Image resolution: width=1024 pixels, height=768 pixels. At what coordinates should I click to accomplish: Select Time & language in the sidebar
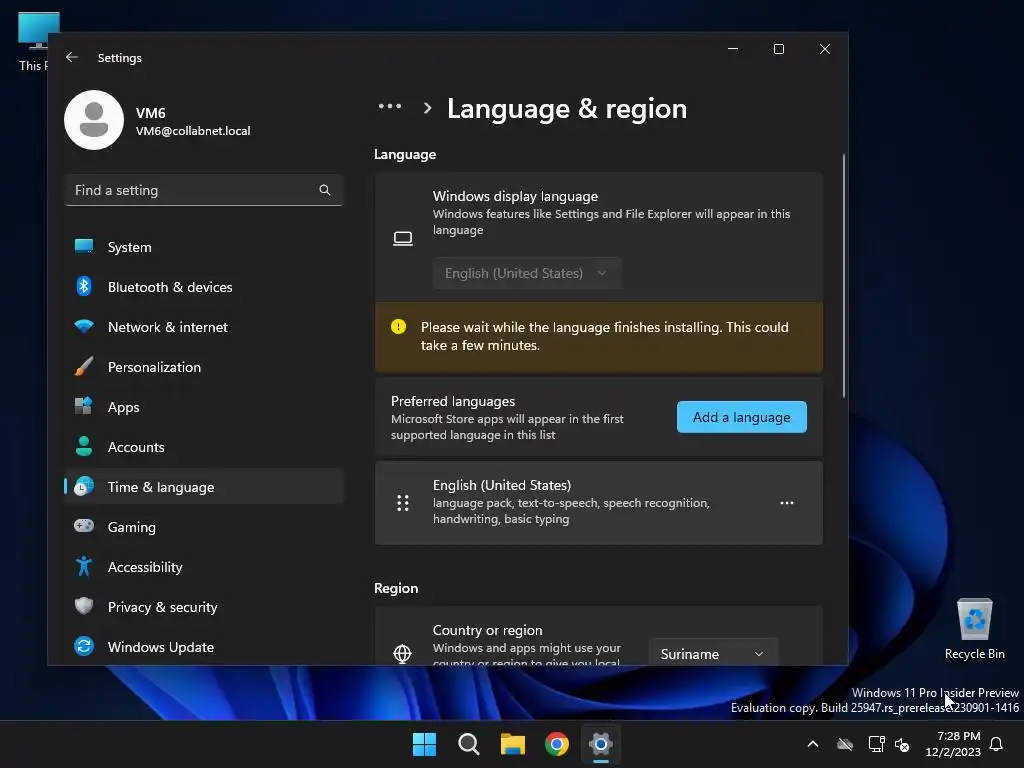204,487
